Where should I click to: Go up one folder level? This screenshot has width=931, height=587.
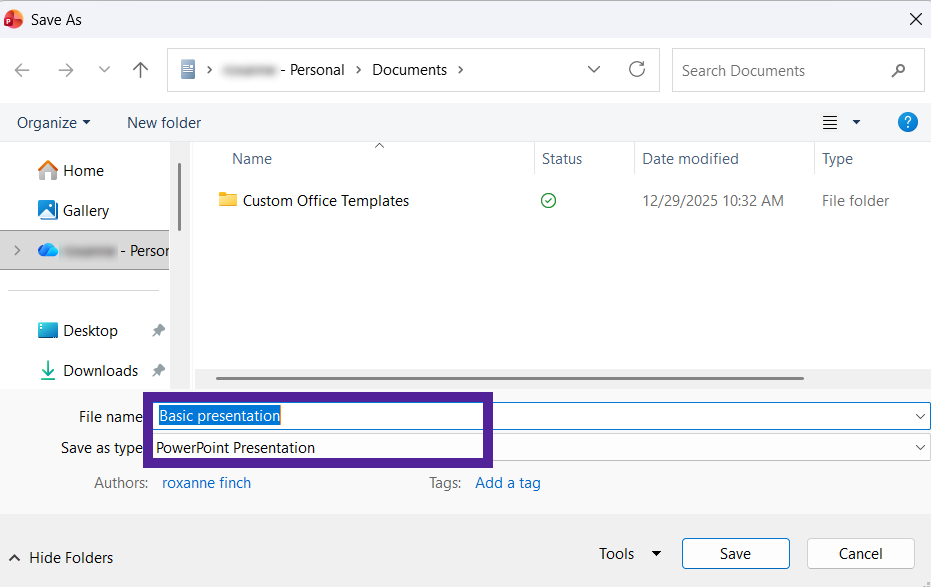coord(140,70)
